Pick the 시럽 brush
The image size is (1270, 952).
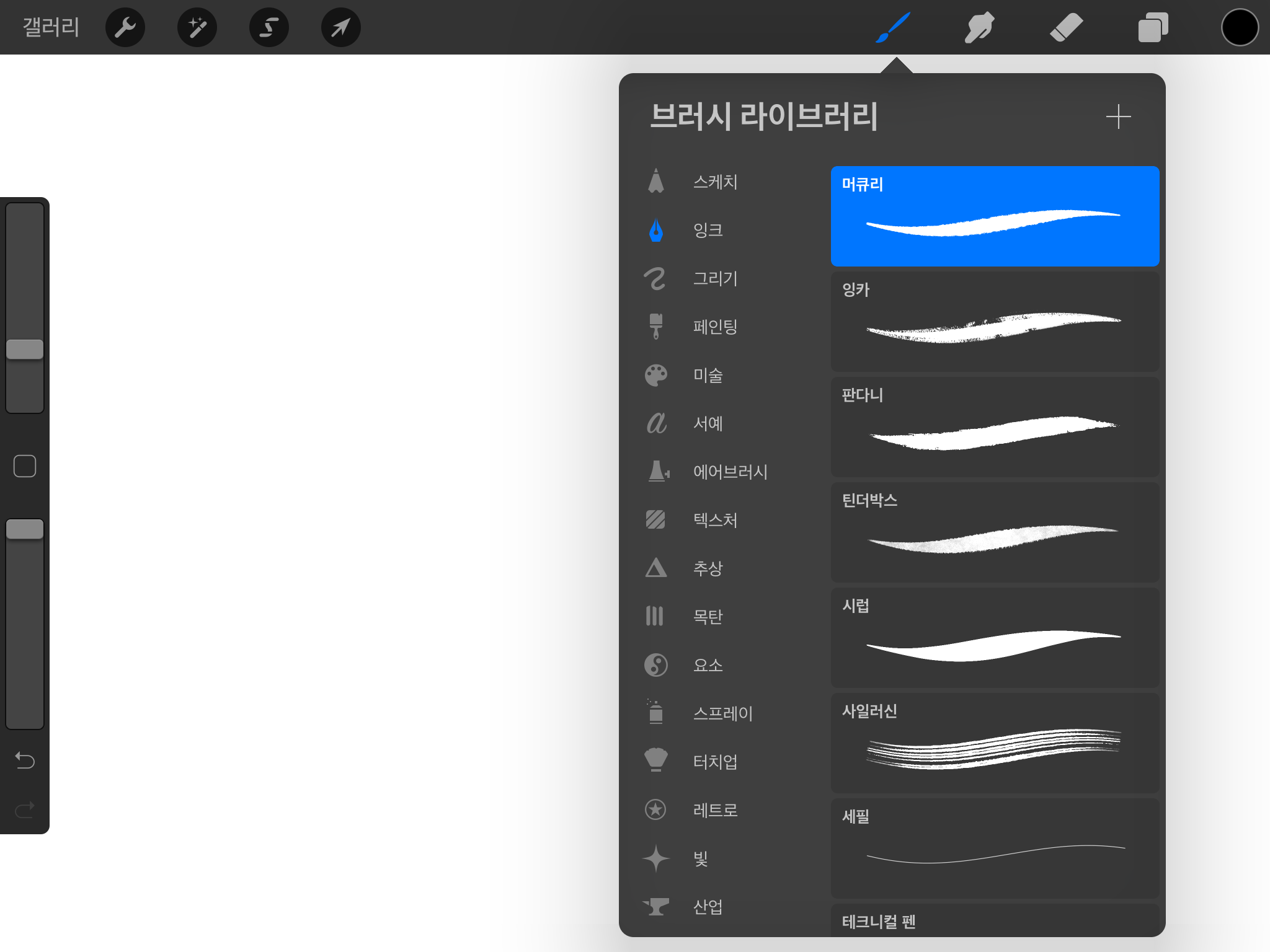pyautogui.click(x=994, y=638)
